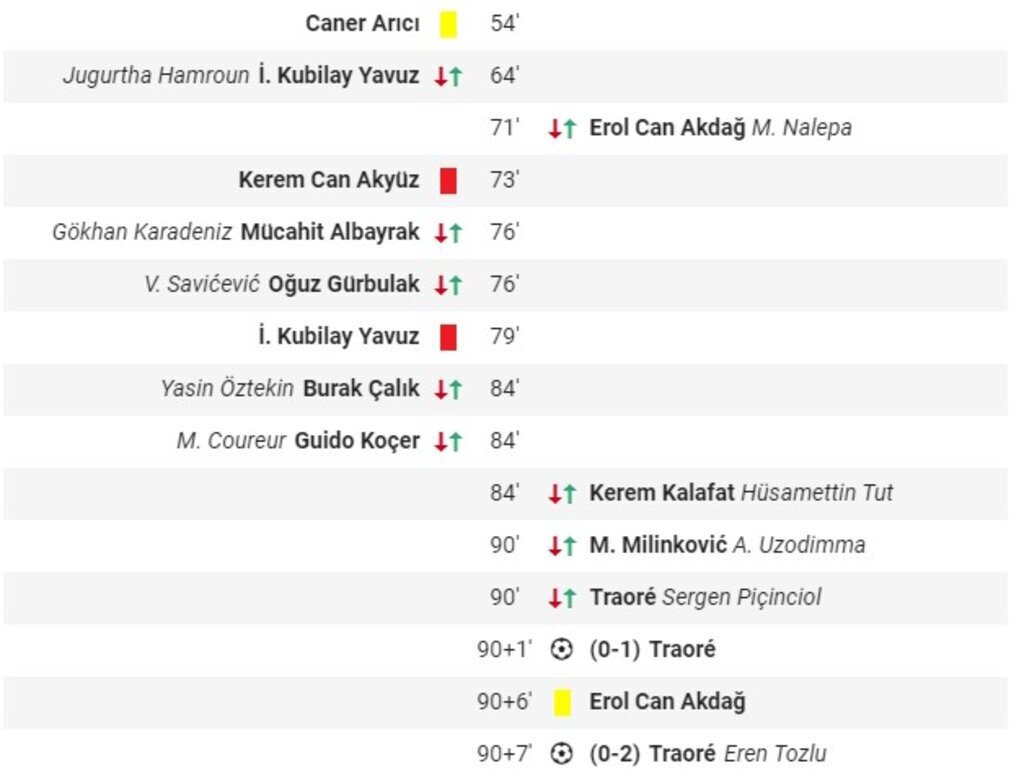Image resolution: width=1024 pixels, height=781 pixels.
Task: Click substitution arrows next to Guido Koçer
Action: pos(448,441)
